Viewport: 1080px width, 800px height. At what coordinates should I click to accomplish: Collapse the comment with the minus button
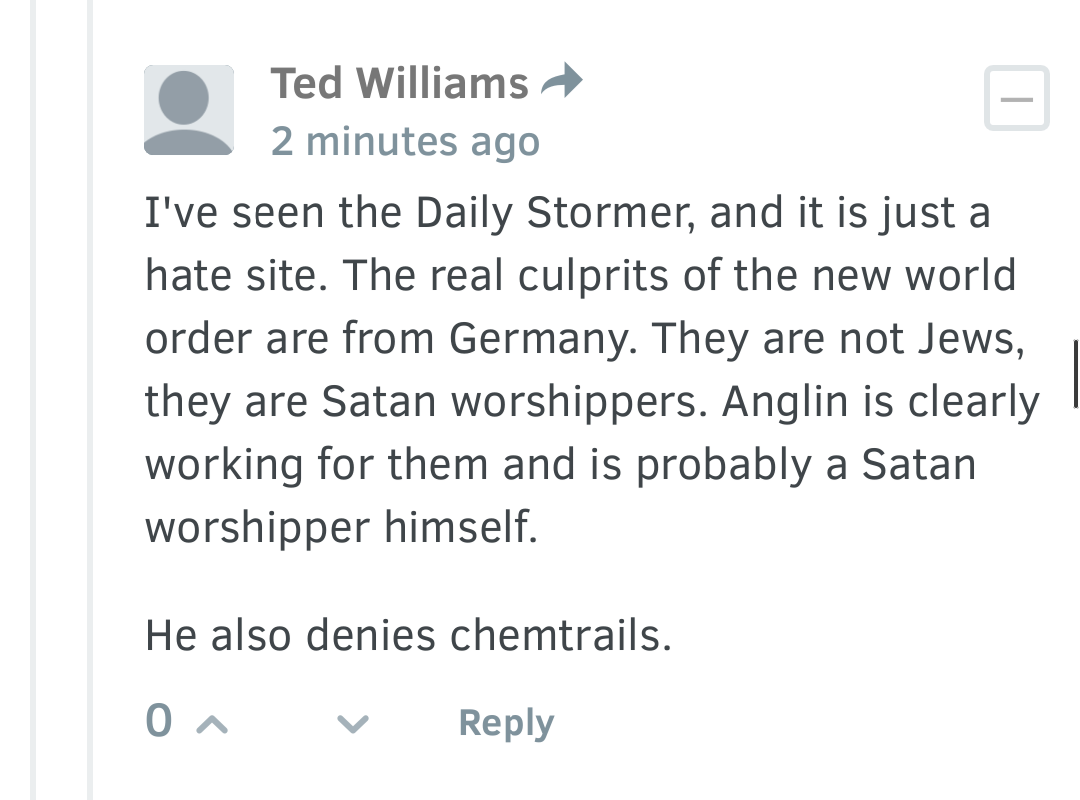(x=1017, y=98)
